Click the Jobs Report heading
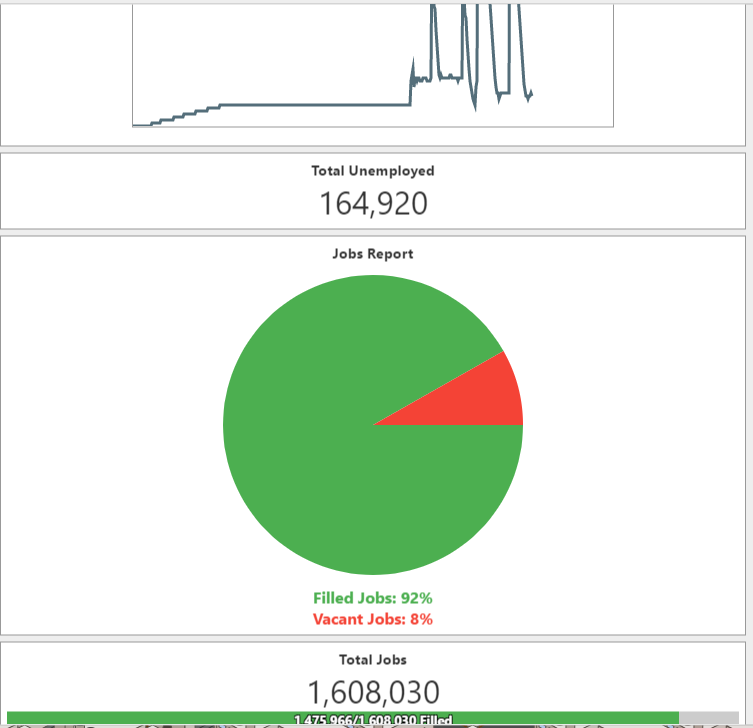The height and width of the screenshot is (728, 753). point(373,254)
